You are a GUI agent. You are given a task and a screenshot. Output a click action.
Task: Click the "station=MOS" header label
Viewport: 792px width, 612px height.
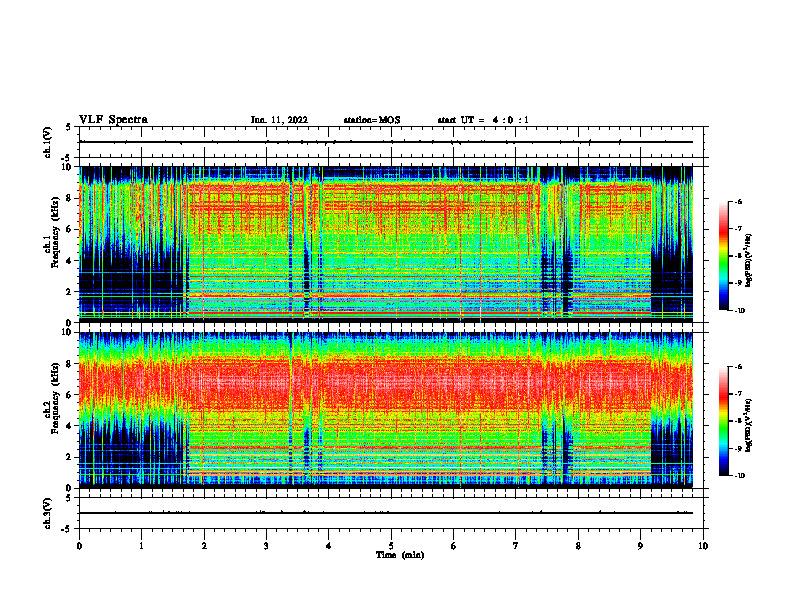click(x=372, y=120)
